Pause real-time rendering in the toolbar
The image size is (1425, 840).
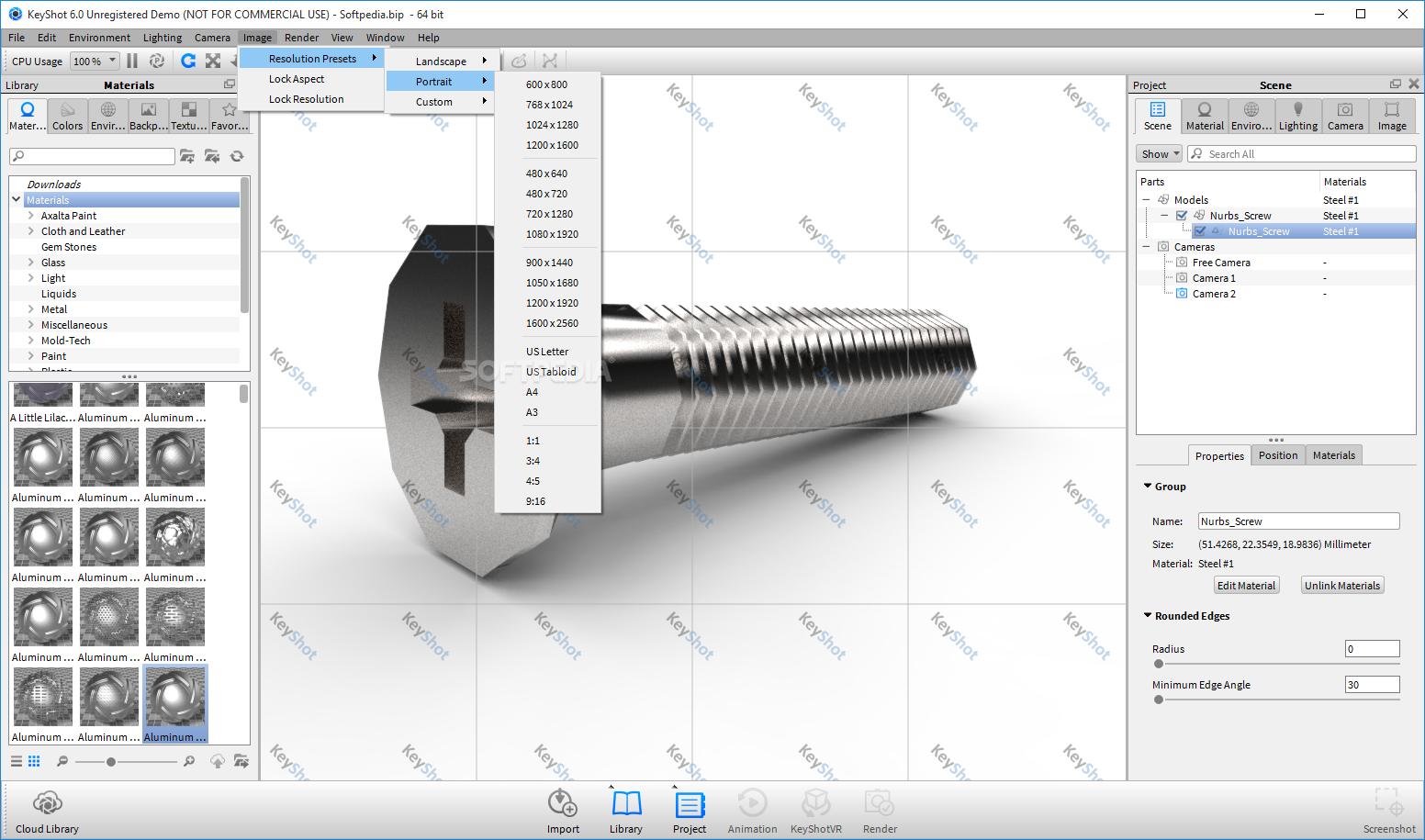pos(132,61)
